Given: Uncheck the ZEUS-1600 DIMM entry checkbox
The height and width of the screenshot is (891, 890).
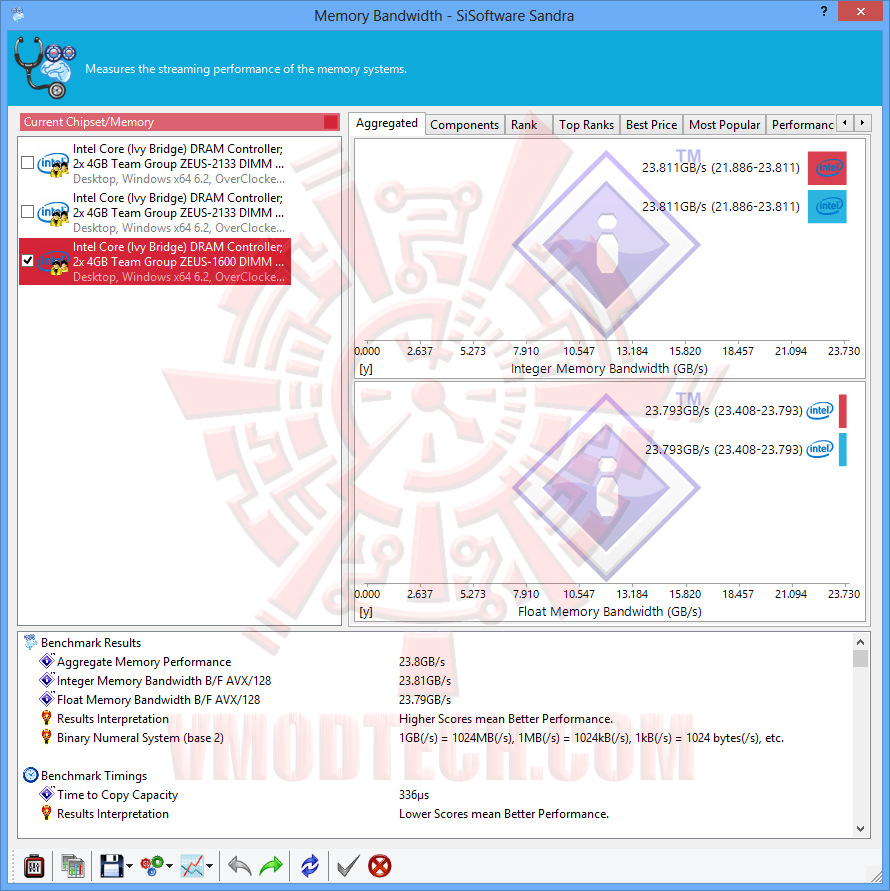Looking at the screenshot, I should coord(27,261).
